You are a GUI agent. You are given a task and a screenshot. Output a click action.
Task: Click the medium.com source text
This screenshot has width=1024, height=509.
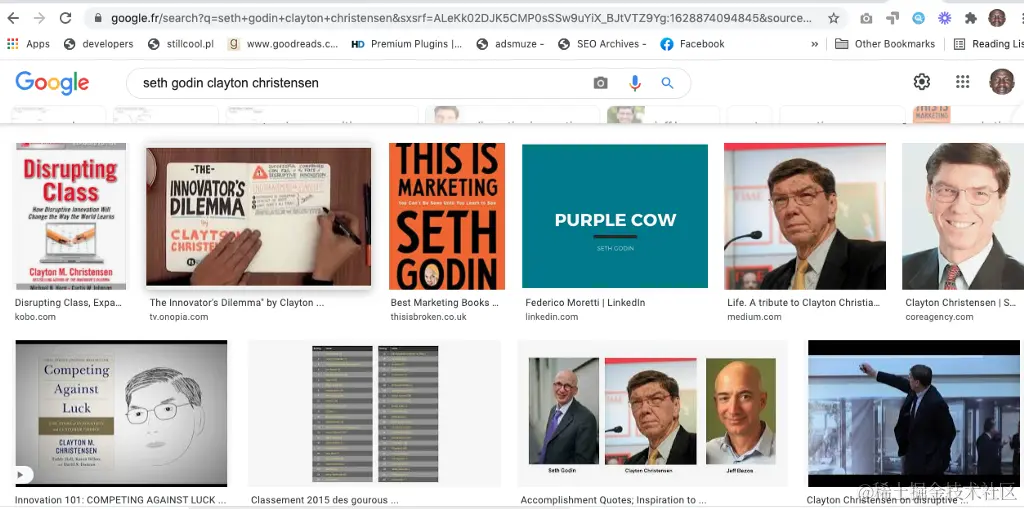point(754,317)
